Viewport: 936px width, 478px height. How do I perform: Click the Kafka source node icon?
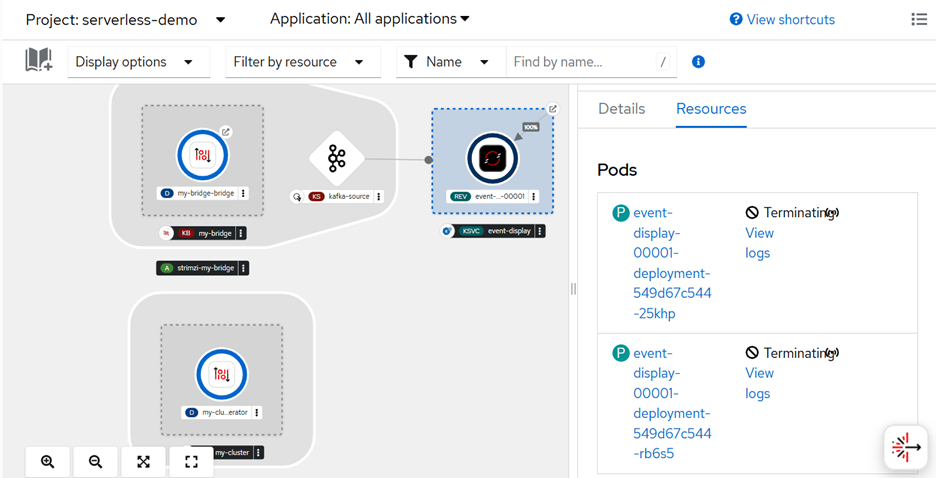pos(336,158)
